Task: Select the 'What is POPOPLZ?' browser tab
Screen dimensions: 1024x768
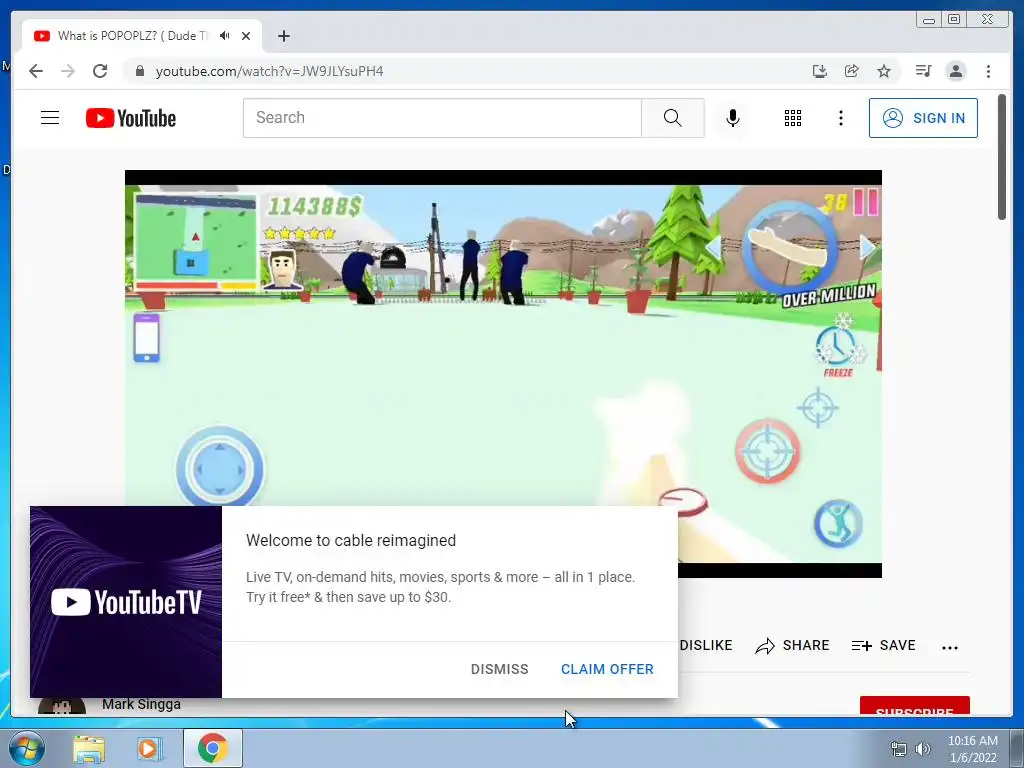Action: [142, 36]
